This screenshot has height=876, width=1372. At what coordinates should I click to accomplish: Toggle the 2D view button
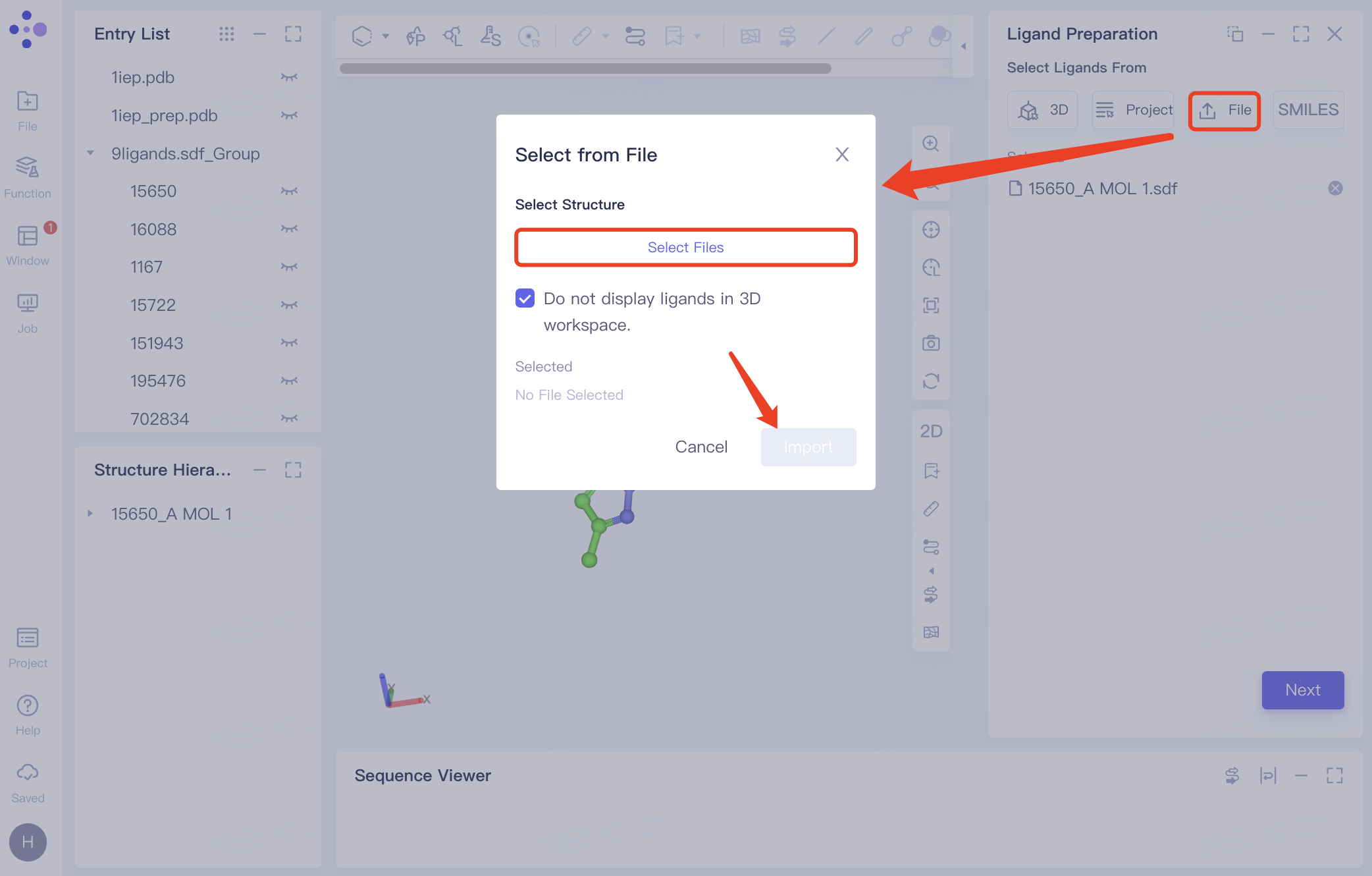click(x=930, y=431)
